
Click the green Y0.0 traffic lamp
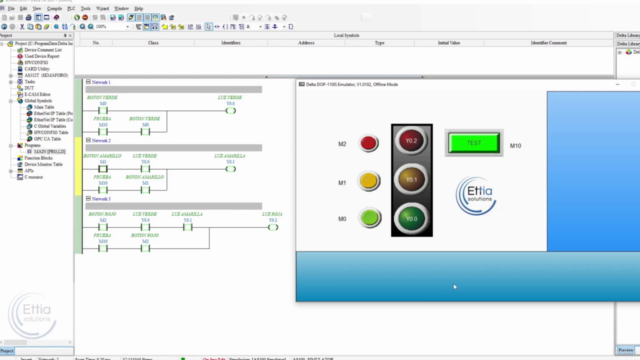click(411, 219)
